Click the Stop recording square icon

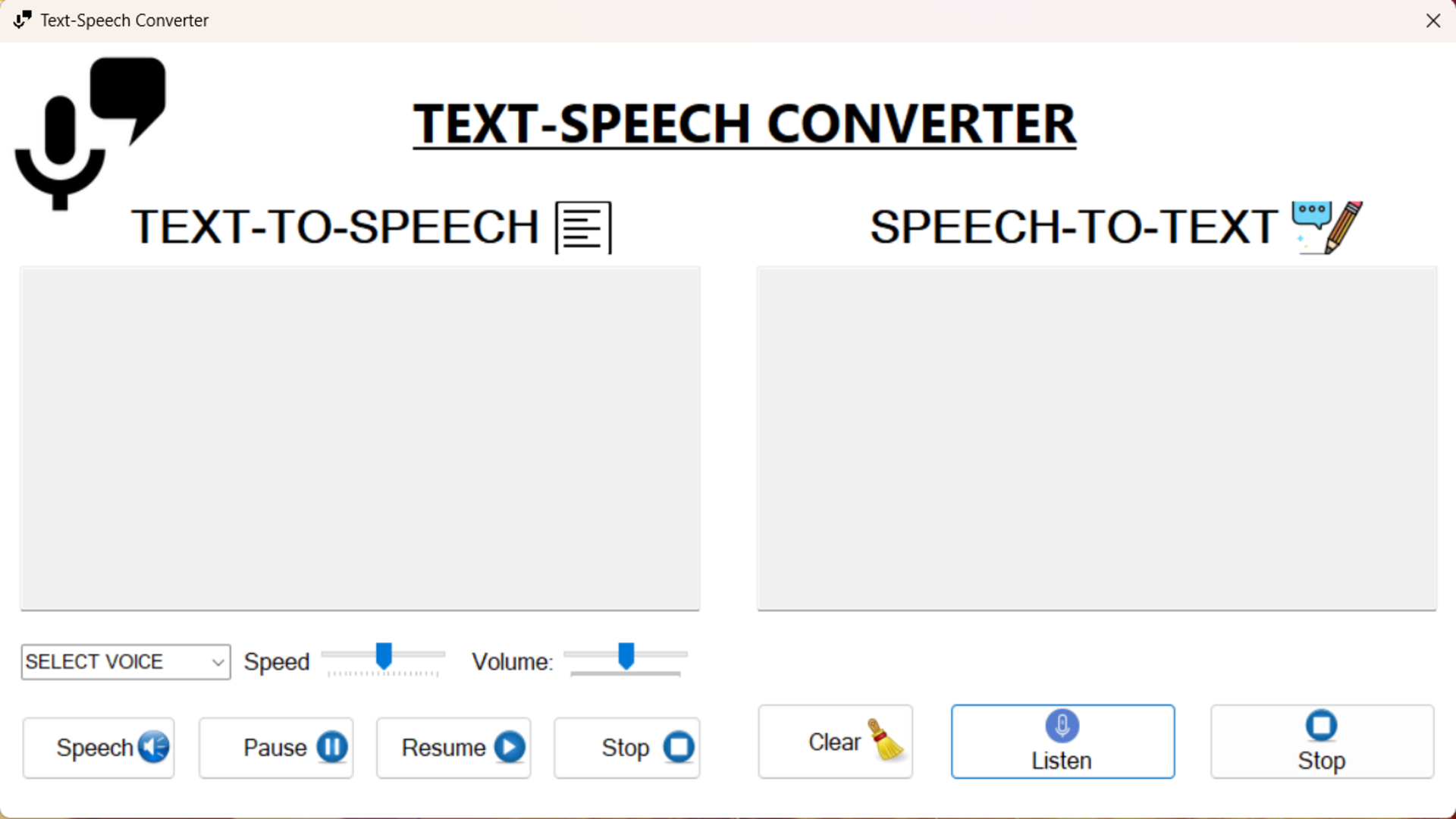(x=1322, y=724)
